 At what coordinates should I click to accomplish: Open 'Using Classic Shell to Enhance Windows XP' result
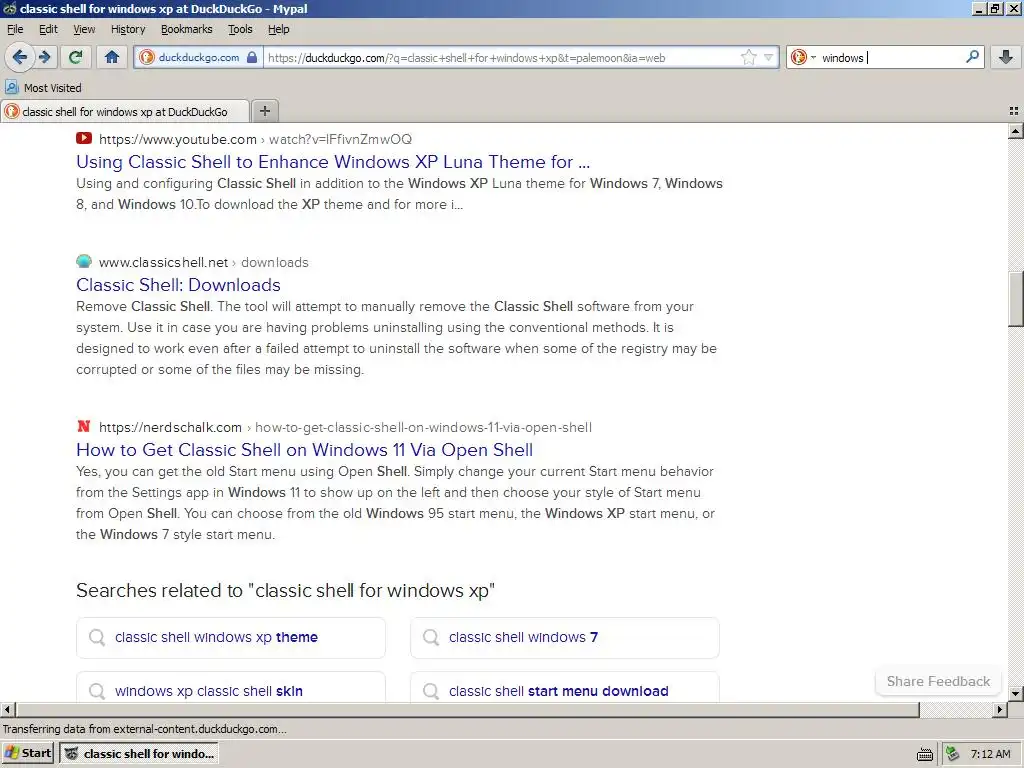pos(333,162)
